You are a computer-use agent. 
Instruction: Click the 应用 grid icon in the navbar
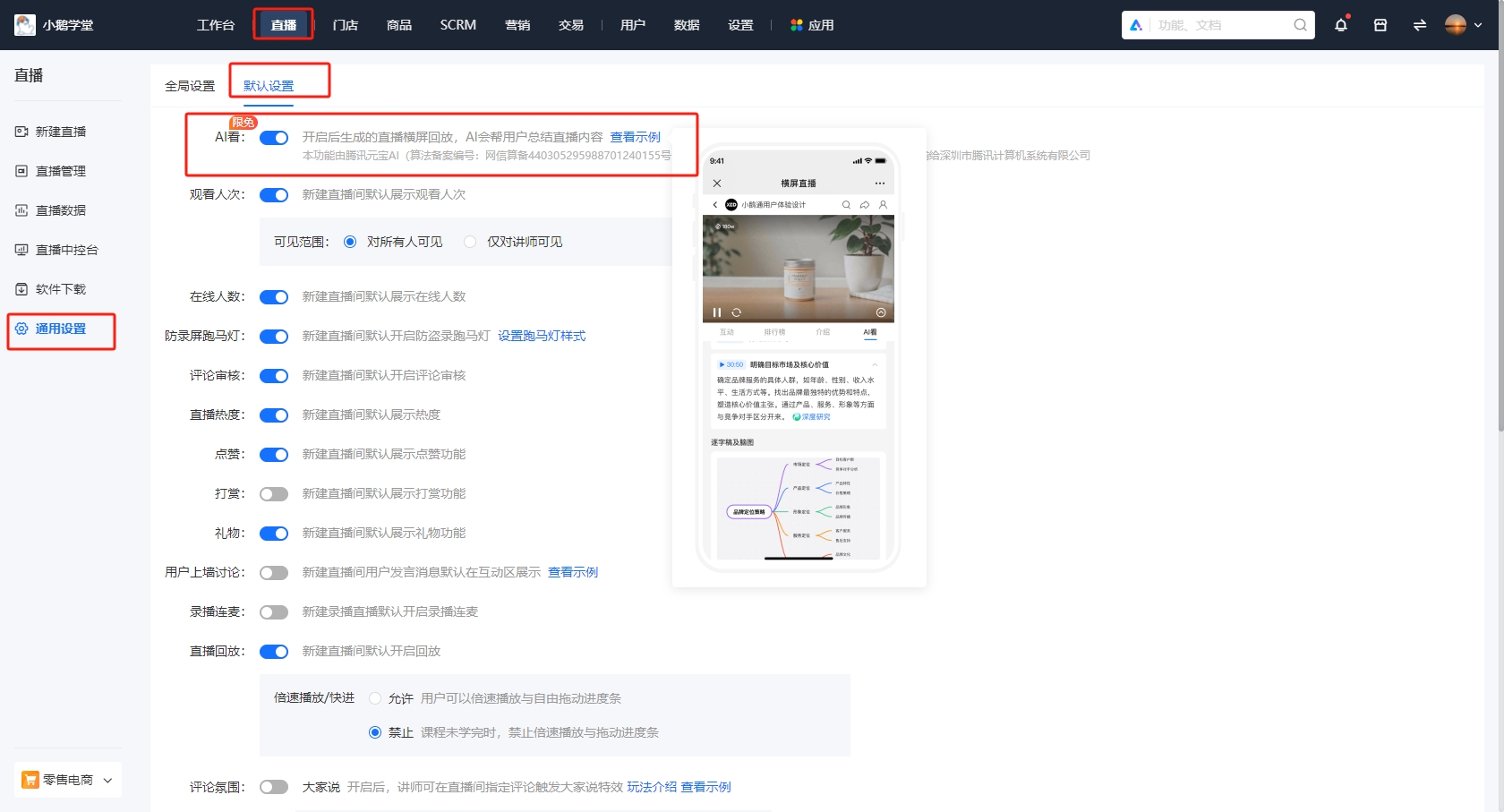[796, 25]
